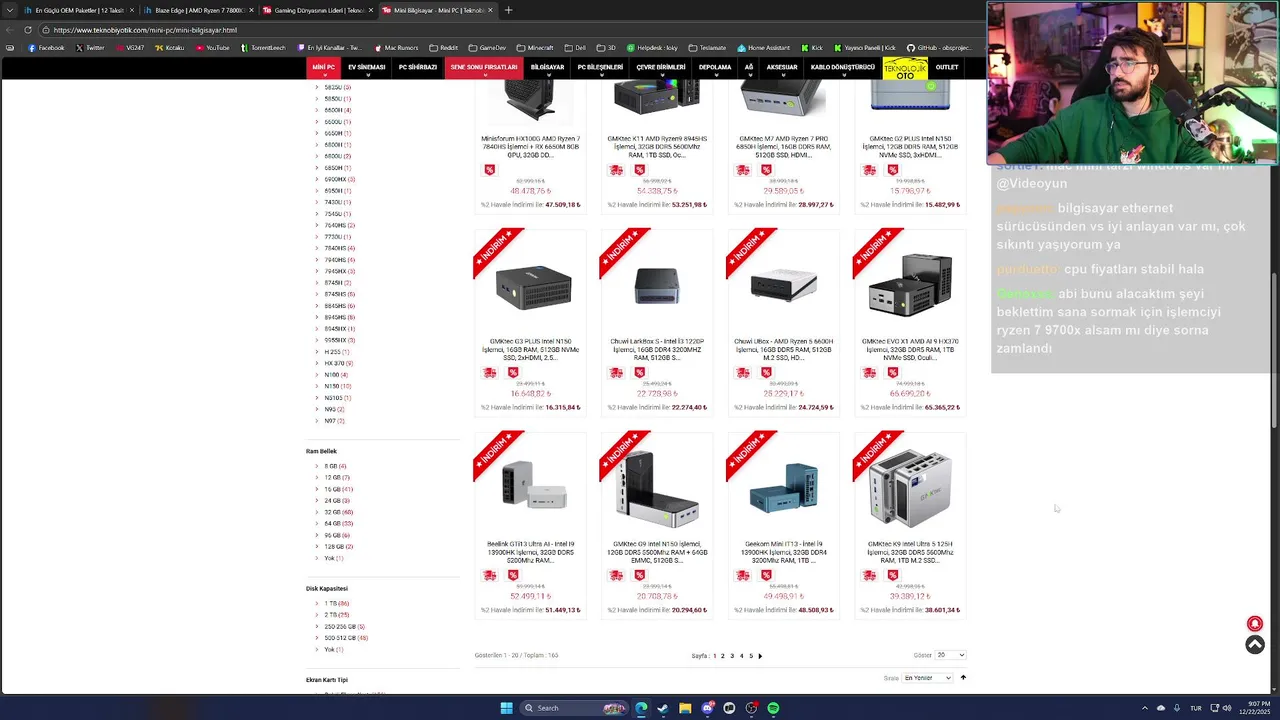Open Chuwi LarkBox S Intel i3 product link

[656, 350]
